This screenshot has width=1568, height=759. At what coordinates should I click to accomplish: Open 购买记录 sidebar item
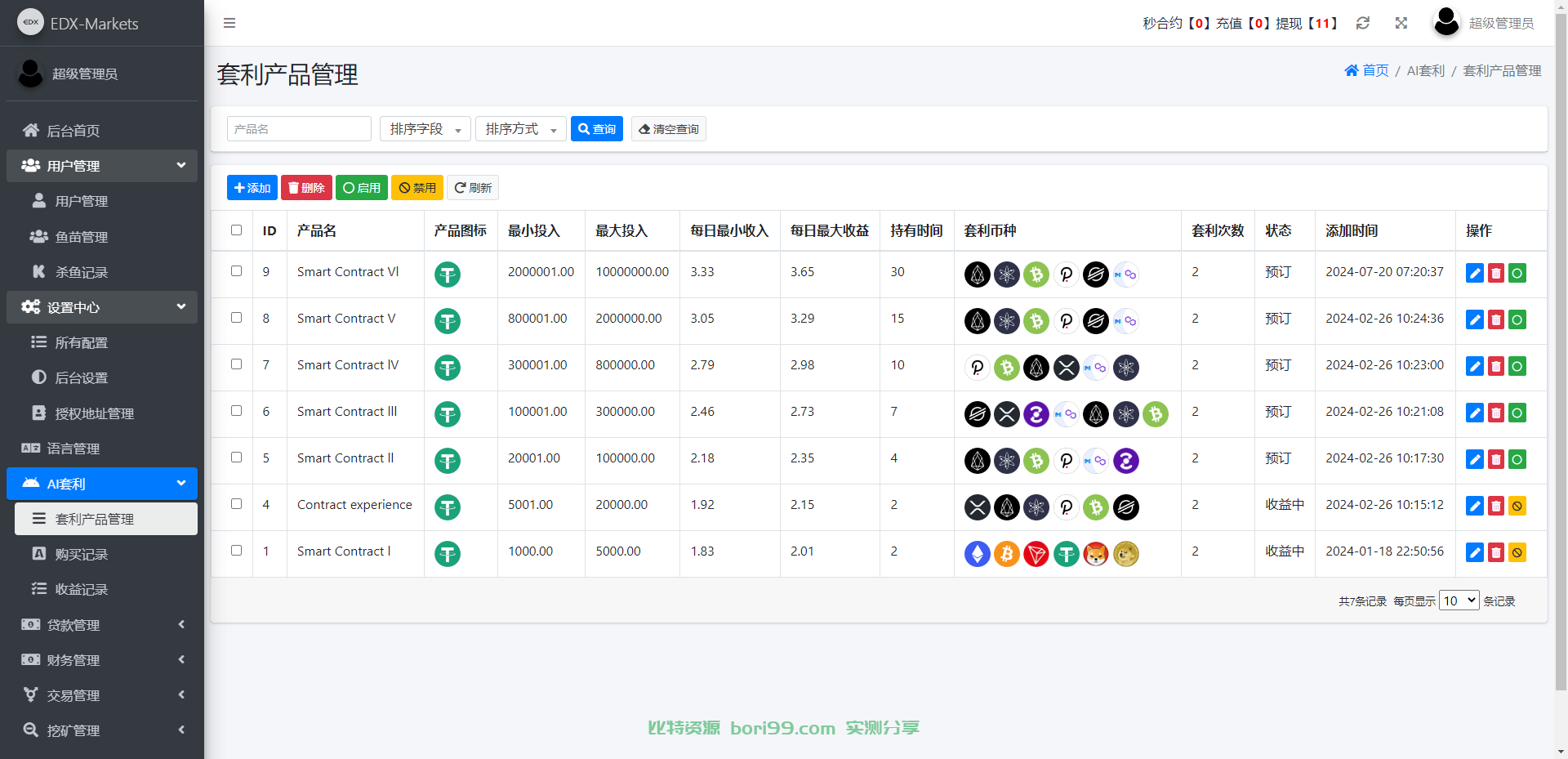coord(106,554)
